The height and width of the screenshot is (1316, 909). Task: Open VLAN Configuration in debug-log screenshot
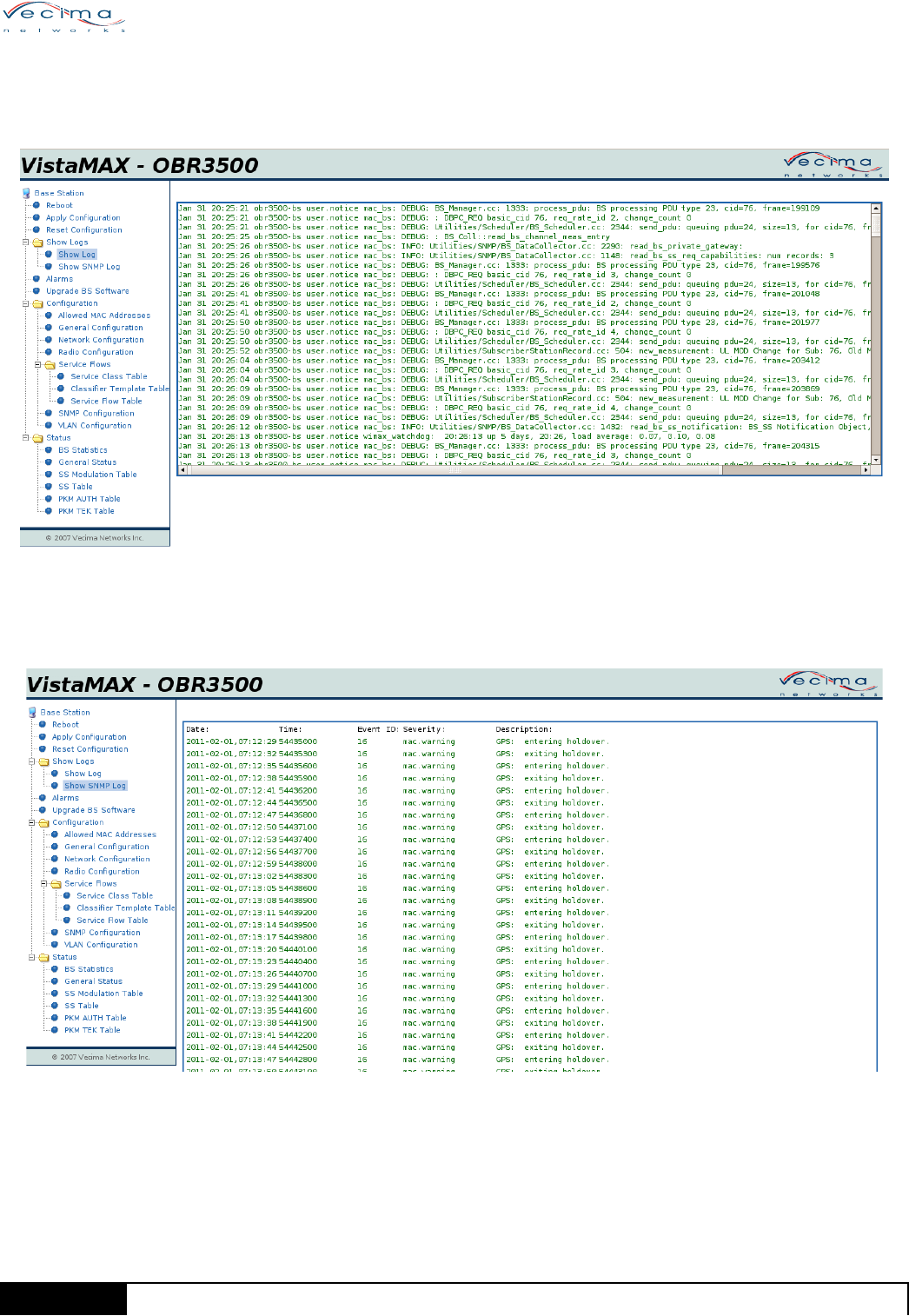[95, 426]
